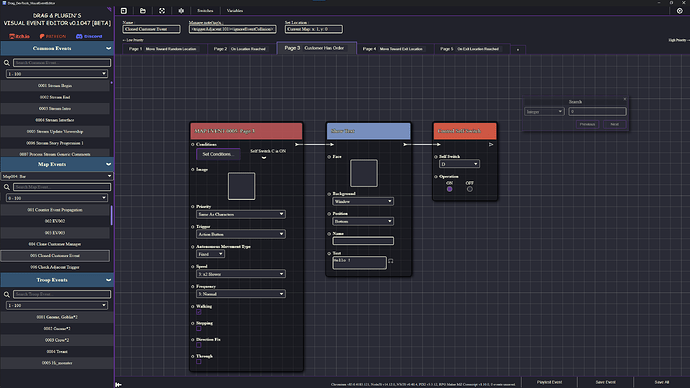
Task: Open the folder icon in the toolbar
Action: click(x=143, y=11)
